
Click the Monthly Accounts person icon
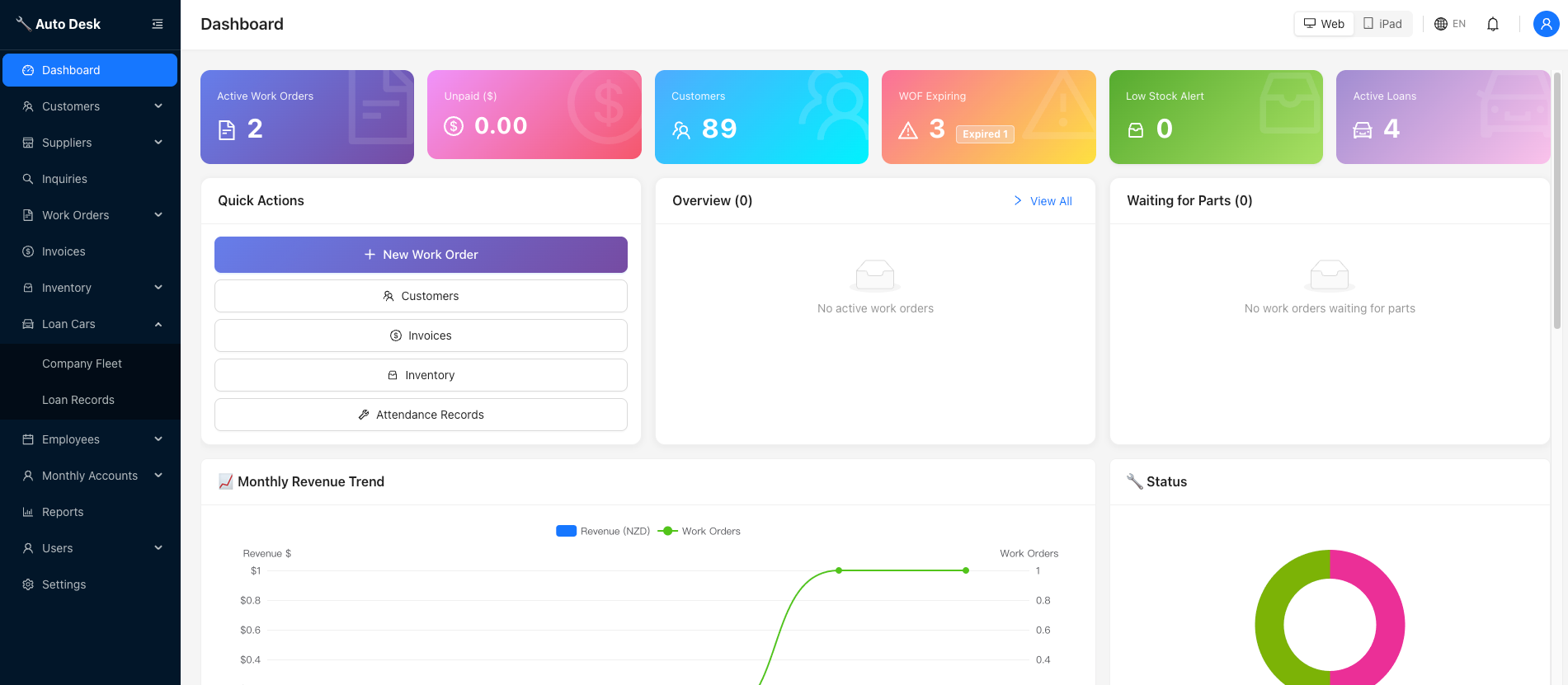point(28,476)
